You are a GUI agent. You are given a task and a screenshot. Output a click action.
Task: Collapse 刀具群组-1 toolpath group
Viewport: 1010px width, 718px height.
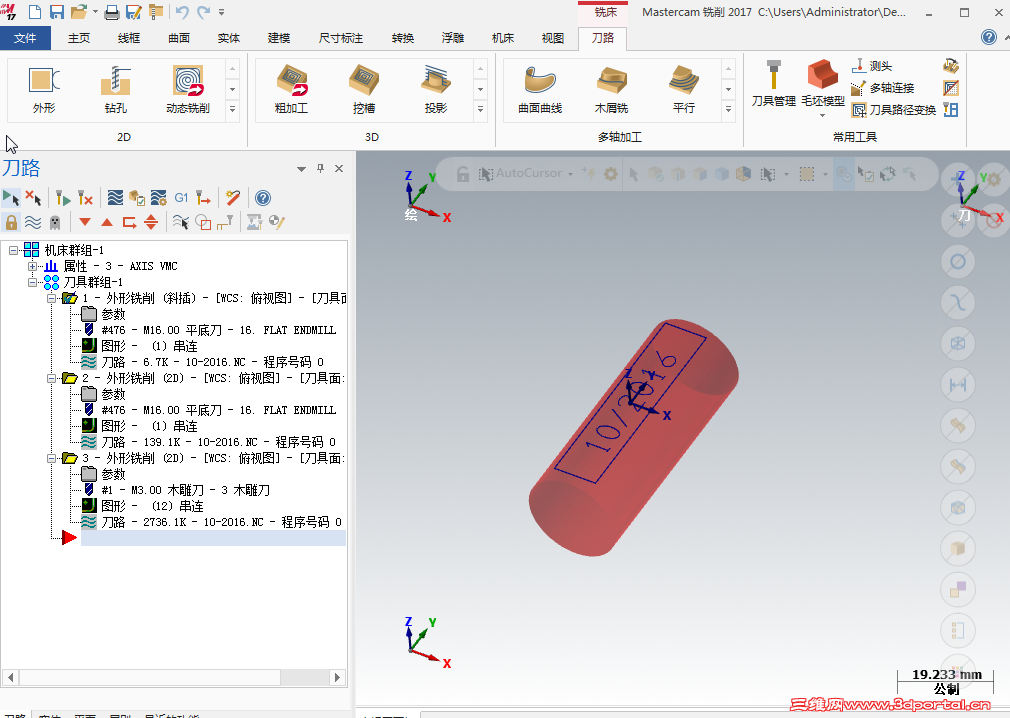point(32,282)
